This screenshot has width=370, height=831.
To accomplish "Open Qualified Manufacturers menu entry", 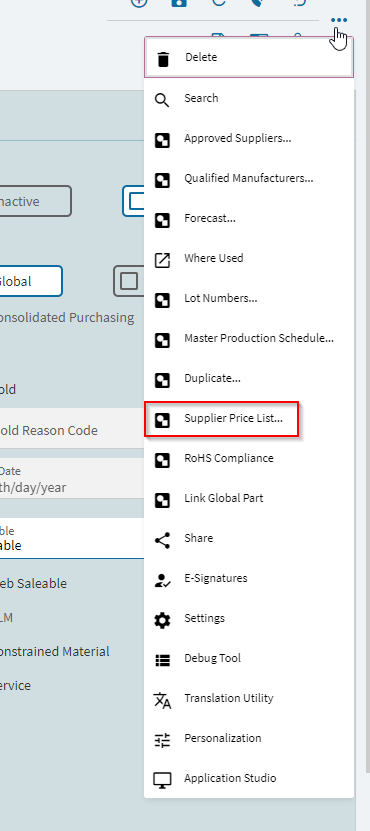I will pyautogui.click(x=249, y=179).
